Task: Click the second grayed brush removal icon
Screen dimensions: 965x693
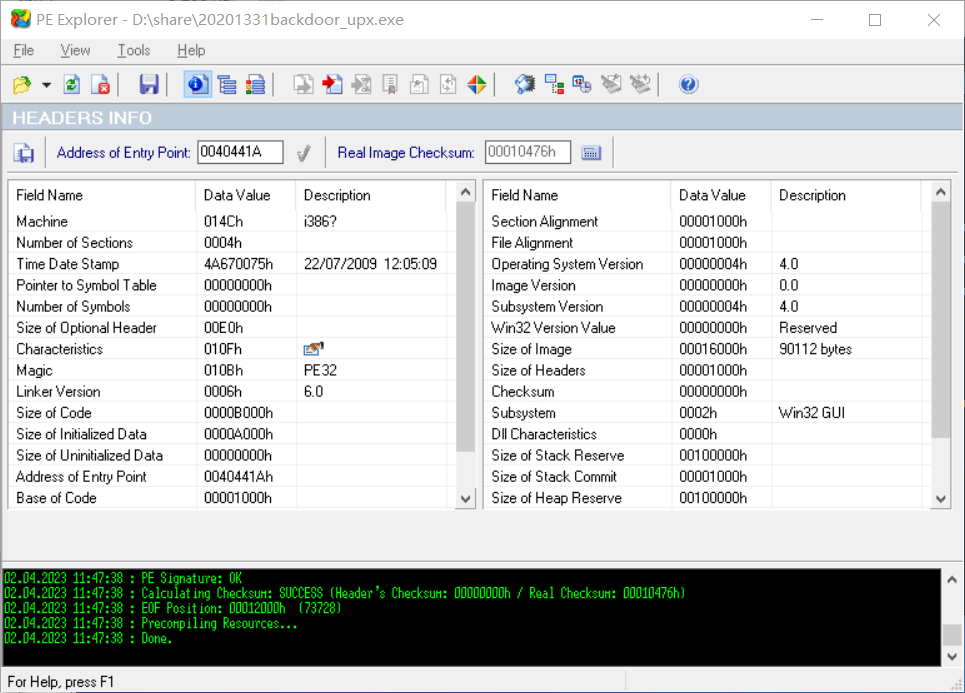Action: 640,84
